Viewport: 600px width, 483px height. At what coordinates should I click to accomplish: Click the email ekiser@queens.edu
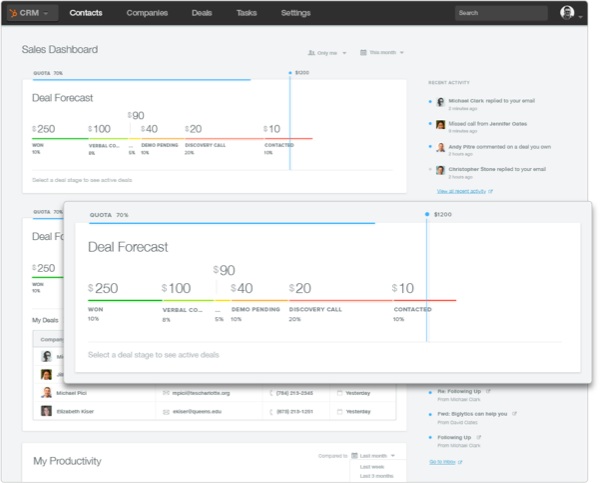(x=197, y=412)
